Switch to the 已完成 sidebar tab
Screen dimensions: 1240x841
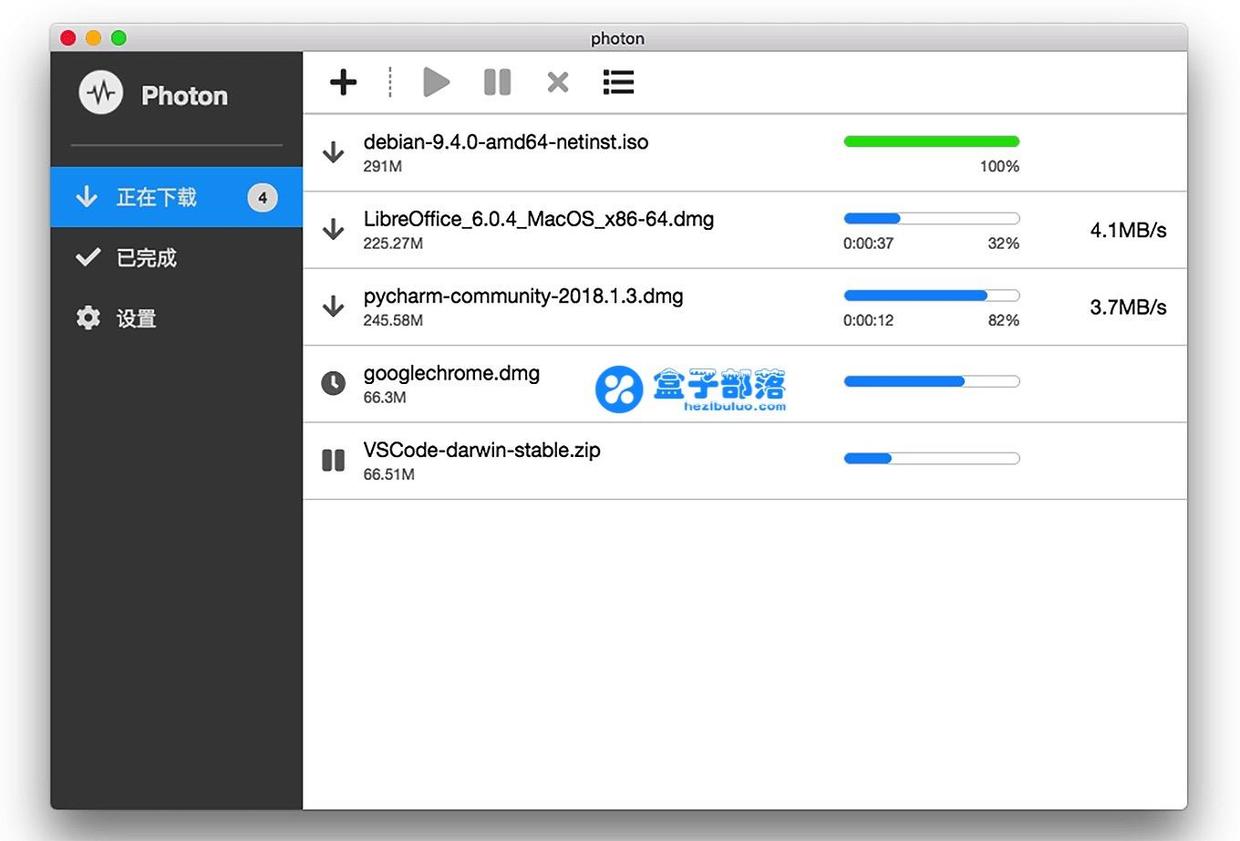coord(146,258)
